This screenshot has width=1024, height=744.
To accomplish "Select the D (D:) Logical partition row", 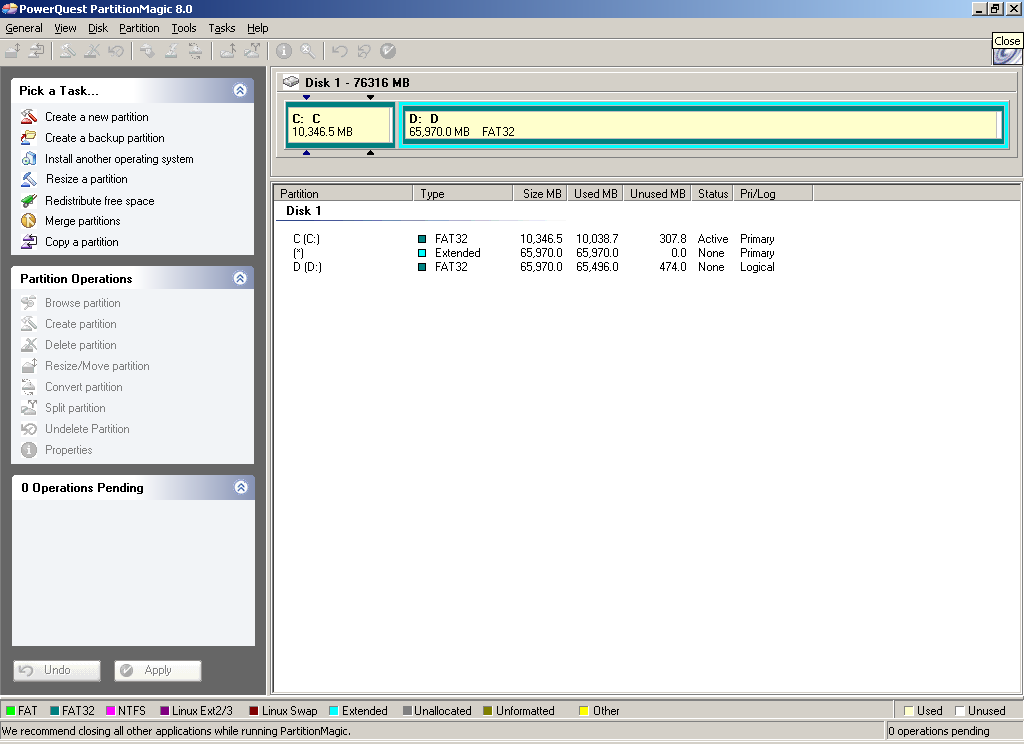I will click(534, 267).
